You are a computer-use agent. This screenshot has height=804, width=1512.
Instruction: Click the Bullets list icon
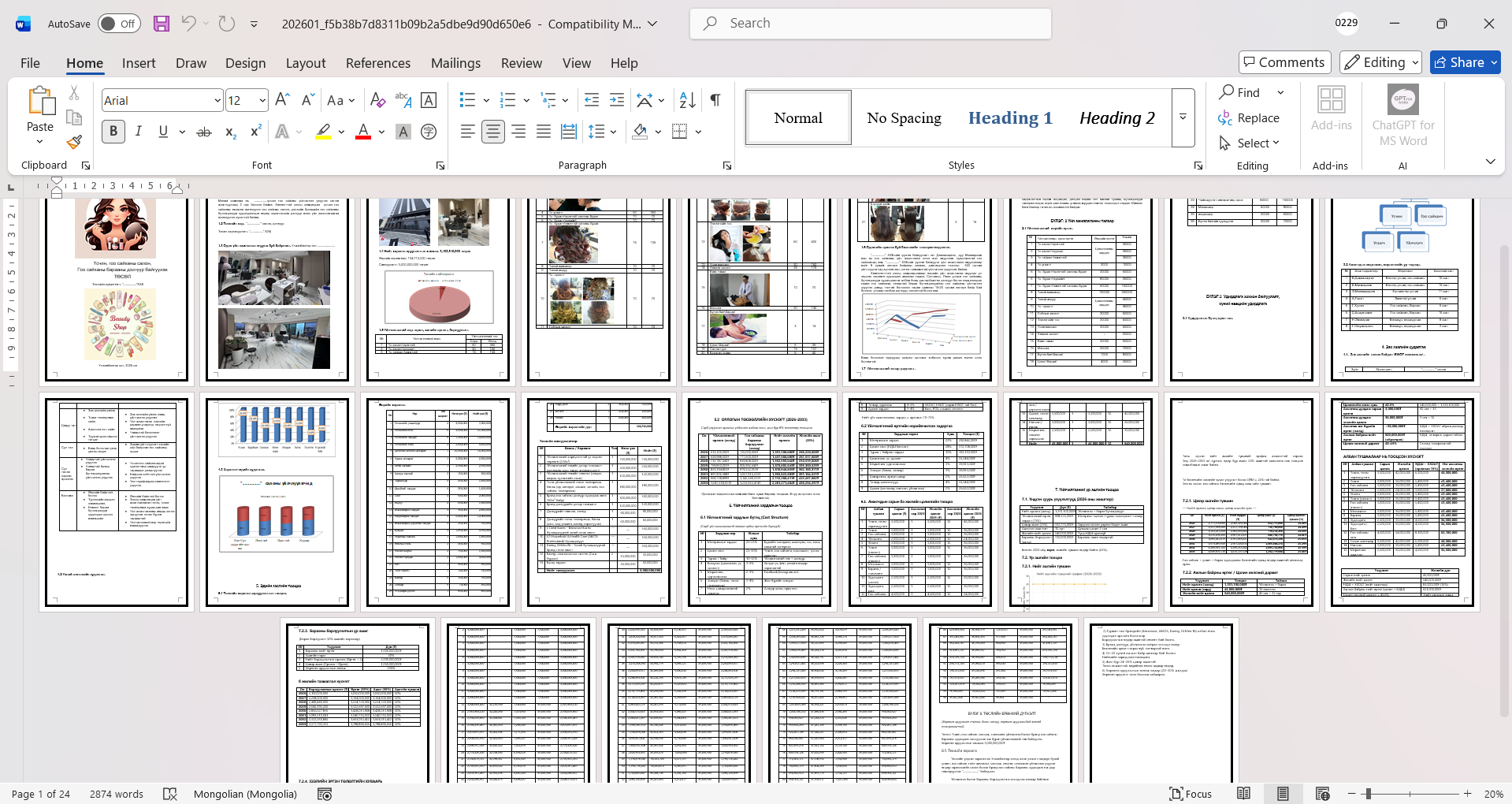[467, 100]
